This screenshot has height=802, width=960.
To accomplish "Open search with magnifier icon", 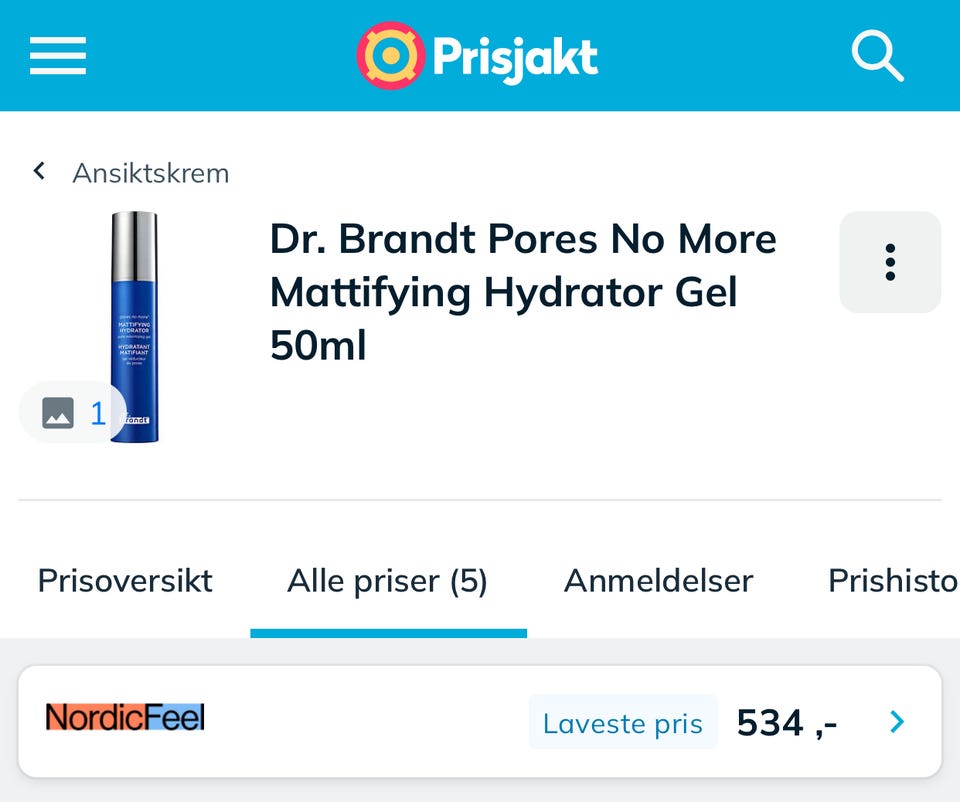I will (877, 56).
